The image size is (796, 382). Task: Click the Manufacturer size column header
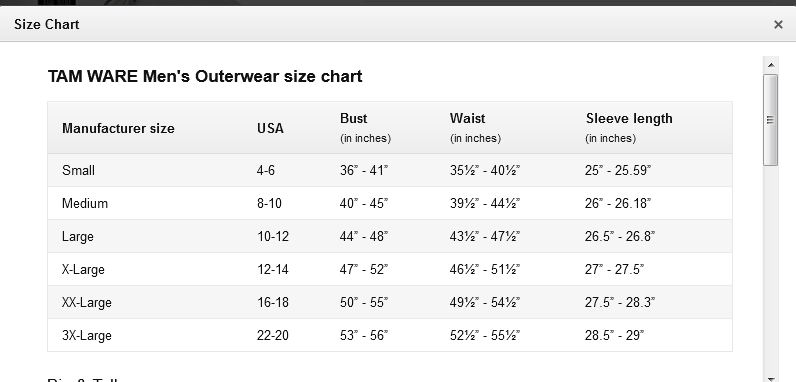coord(118,129)
